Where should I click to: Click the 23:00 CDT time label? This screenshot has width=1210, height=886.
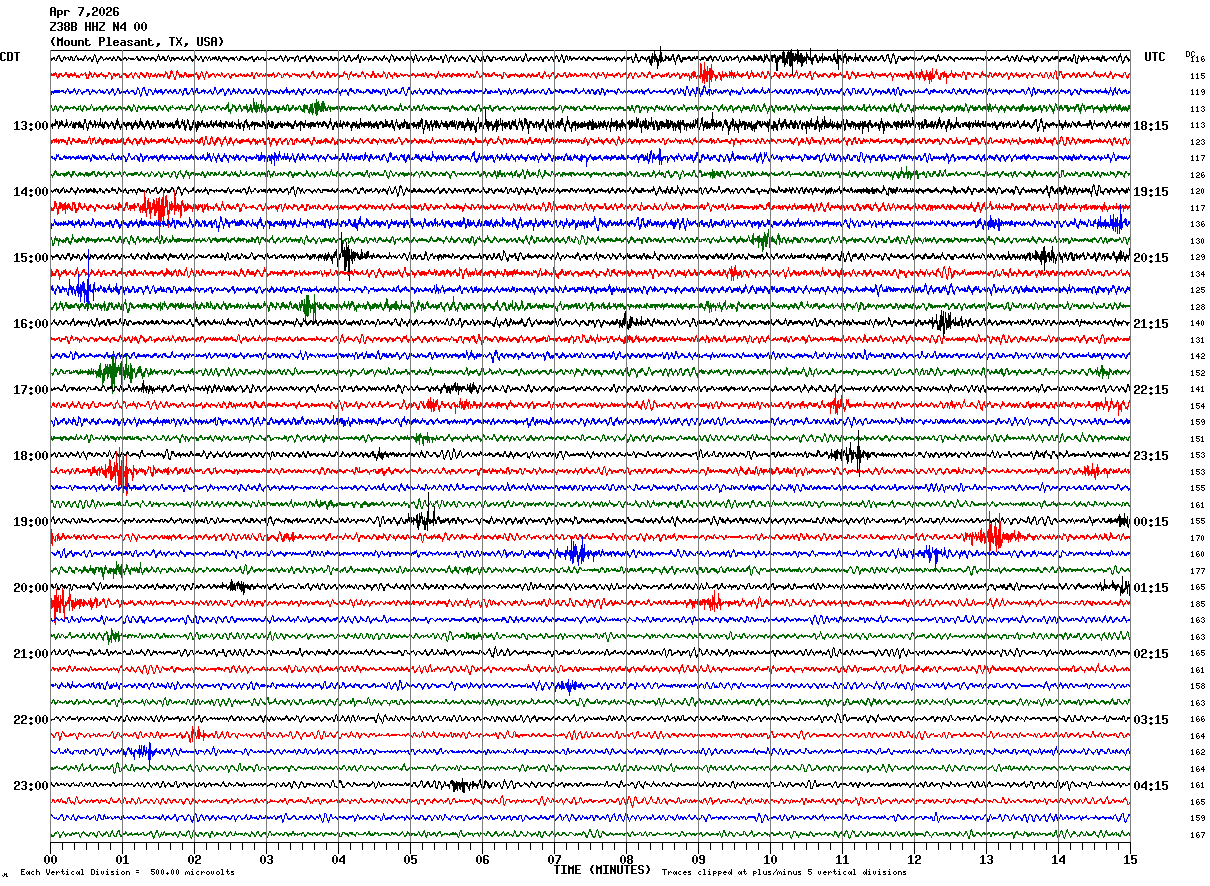[x=30, y=786]
